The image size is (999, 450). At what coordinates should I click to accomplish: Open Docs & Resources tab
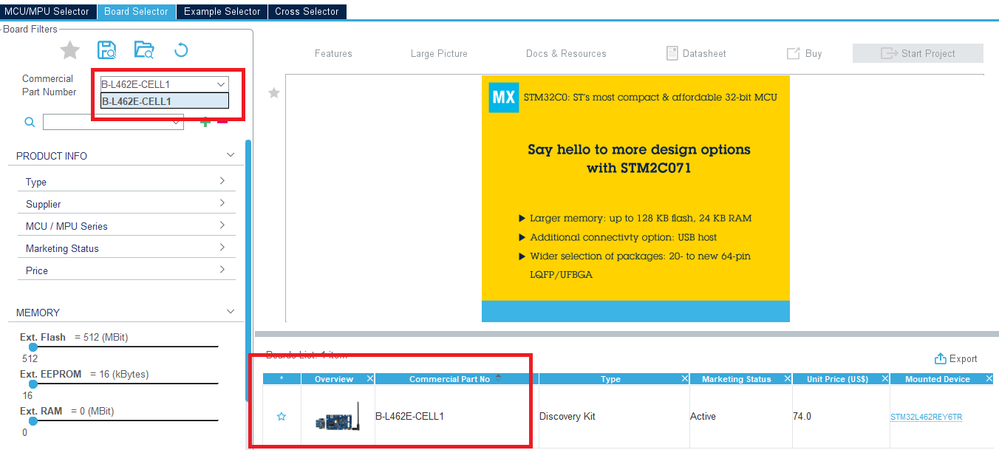pyautogui.click(x=566, y=54)
